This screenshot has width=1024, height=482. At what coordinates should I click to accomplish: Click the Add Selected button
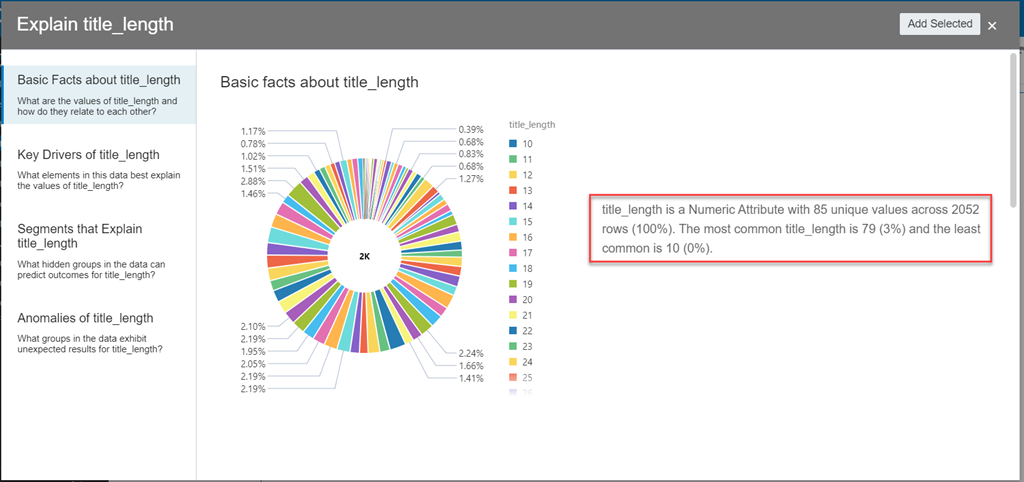point(939,24)
